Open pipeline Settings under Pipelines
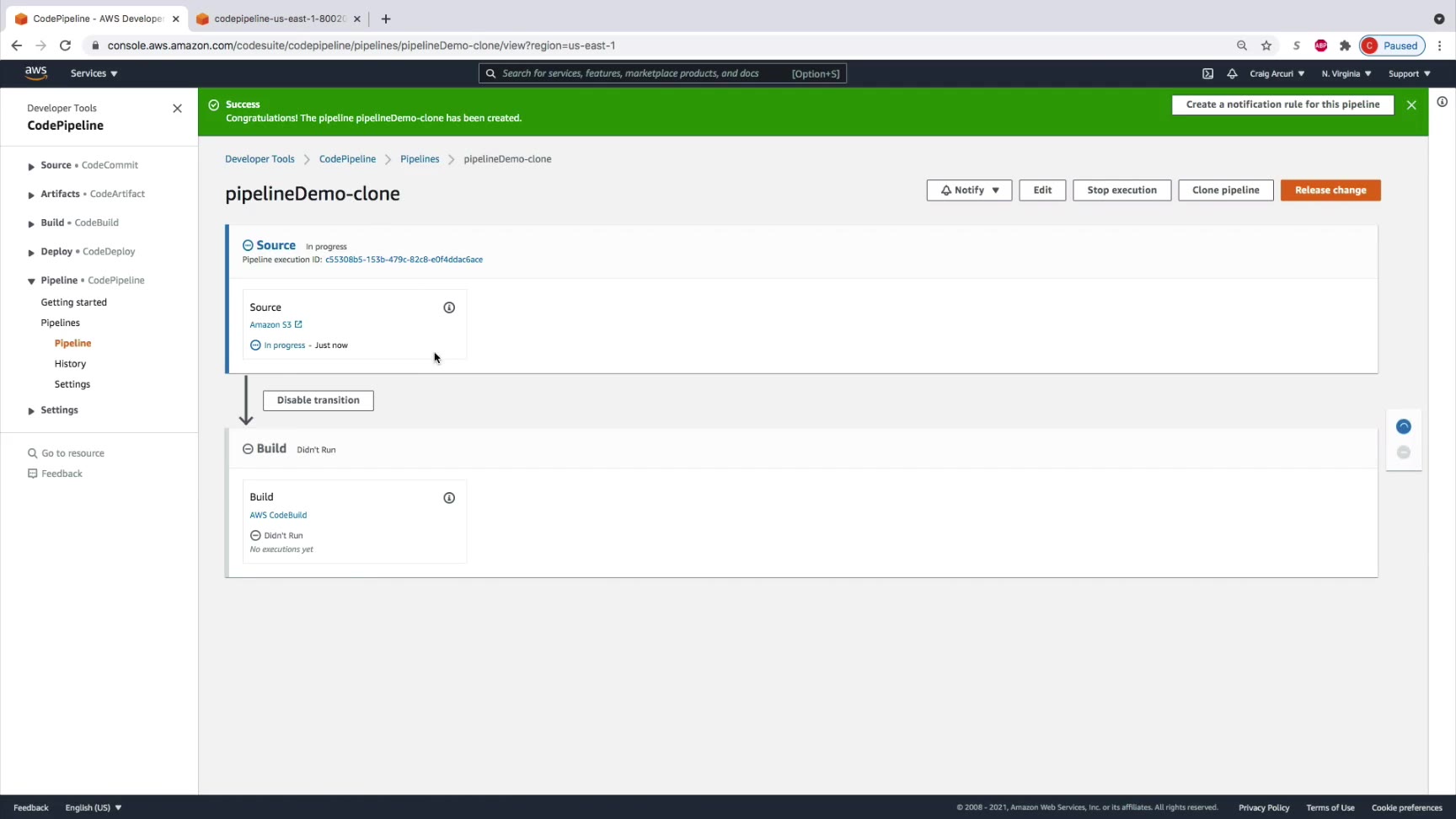The width and height of the screenshot is (1456, 819). [x=72, y=384]
